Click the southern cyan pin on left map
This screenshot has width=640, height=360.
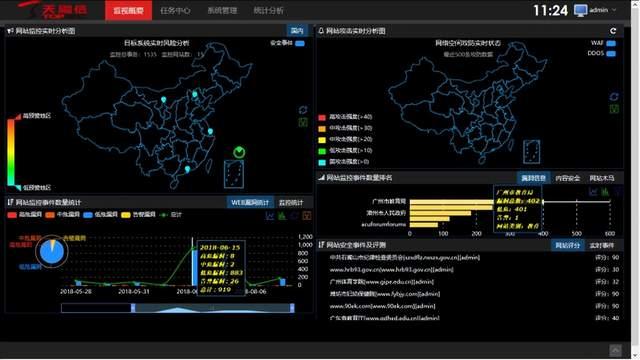(187, 169)
